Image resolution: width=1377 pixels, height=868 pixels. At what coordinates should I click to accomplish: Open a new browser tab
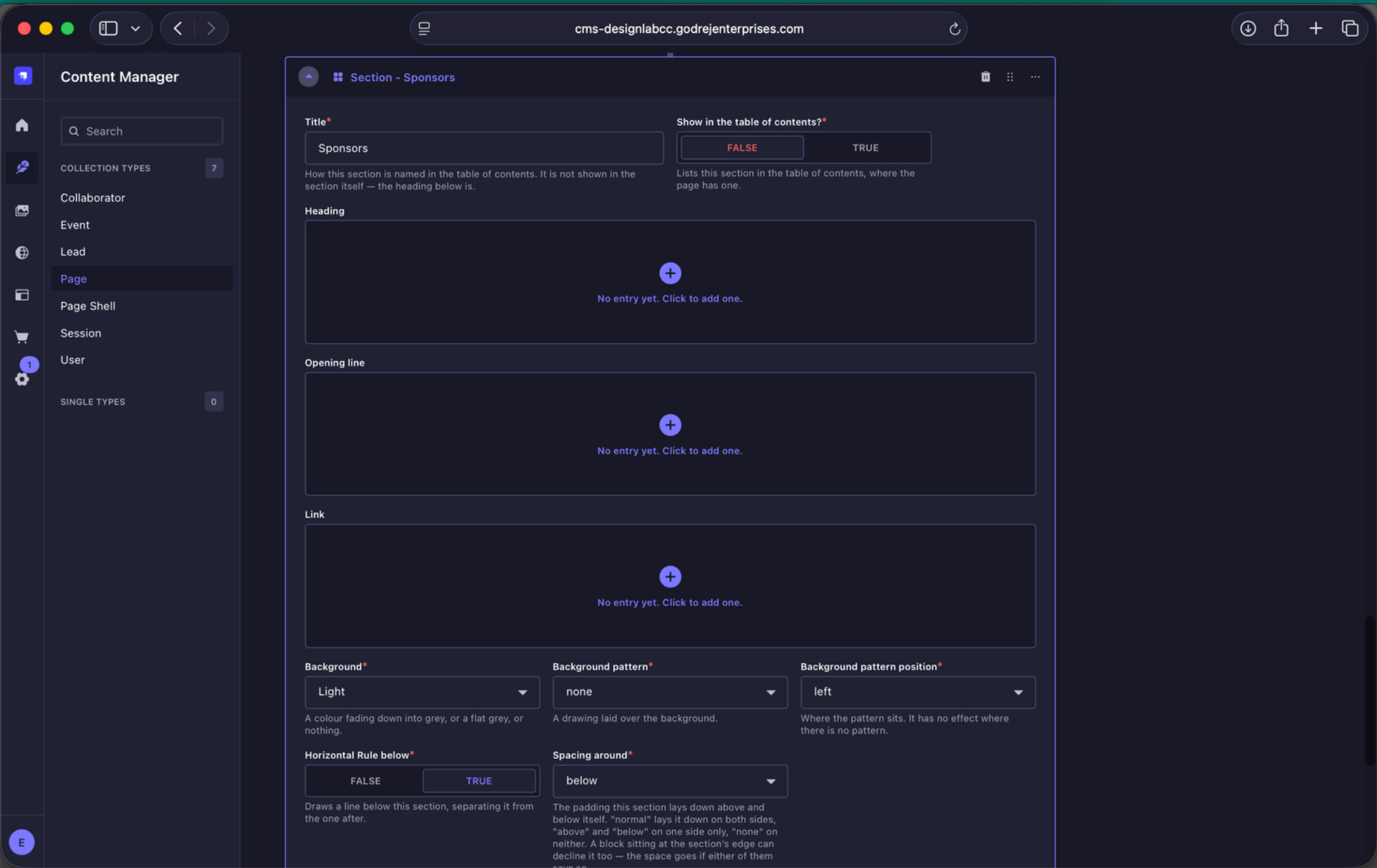(x=1315, y=28)
